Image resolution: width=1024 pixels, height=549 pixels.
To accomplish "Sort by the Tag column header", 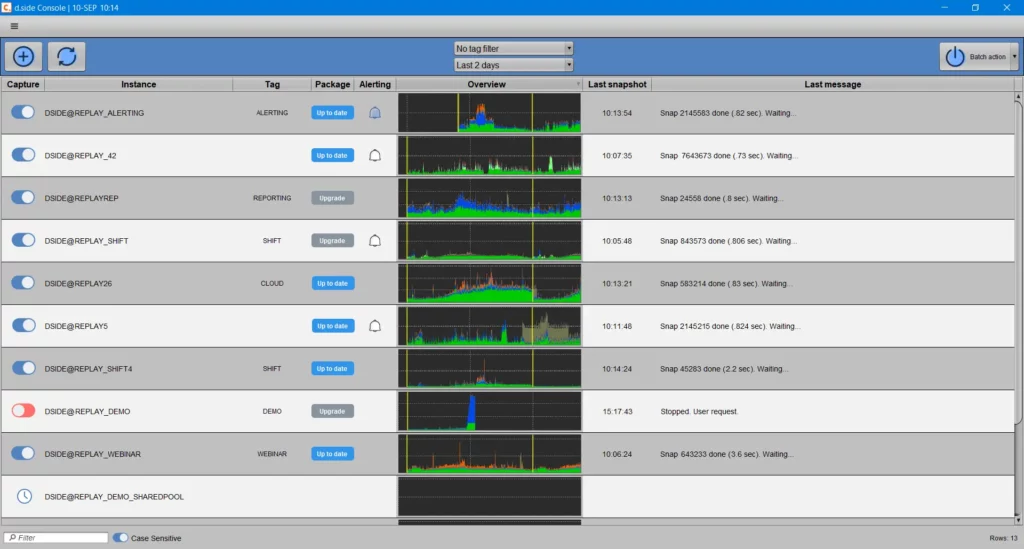I will coord(272,84).
